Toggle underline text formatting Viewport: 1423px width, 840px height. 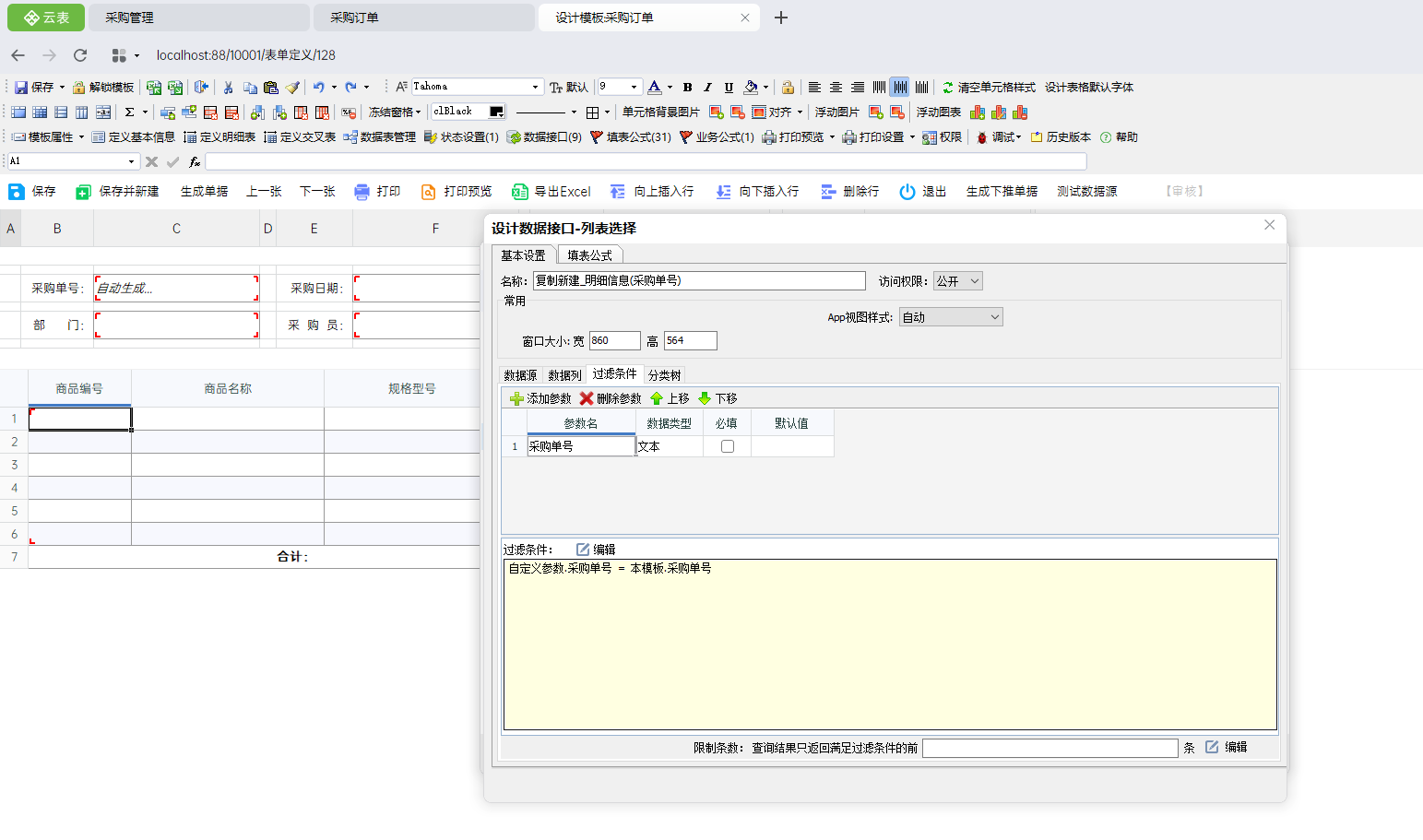tap(729, 88)
